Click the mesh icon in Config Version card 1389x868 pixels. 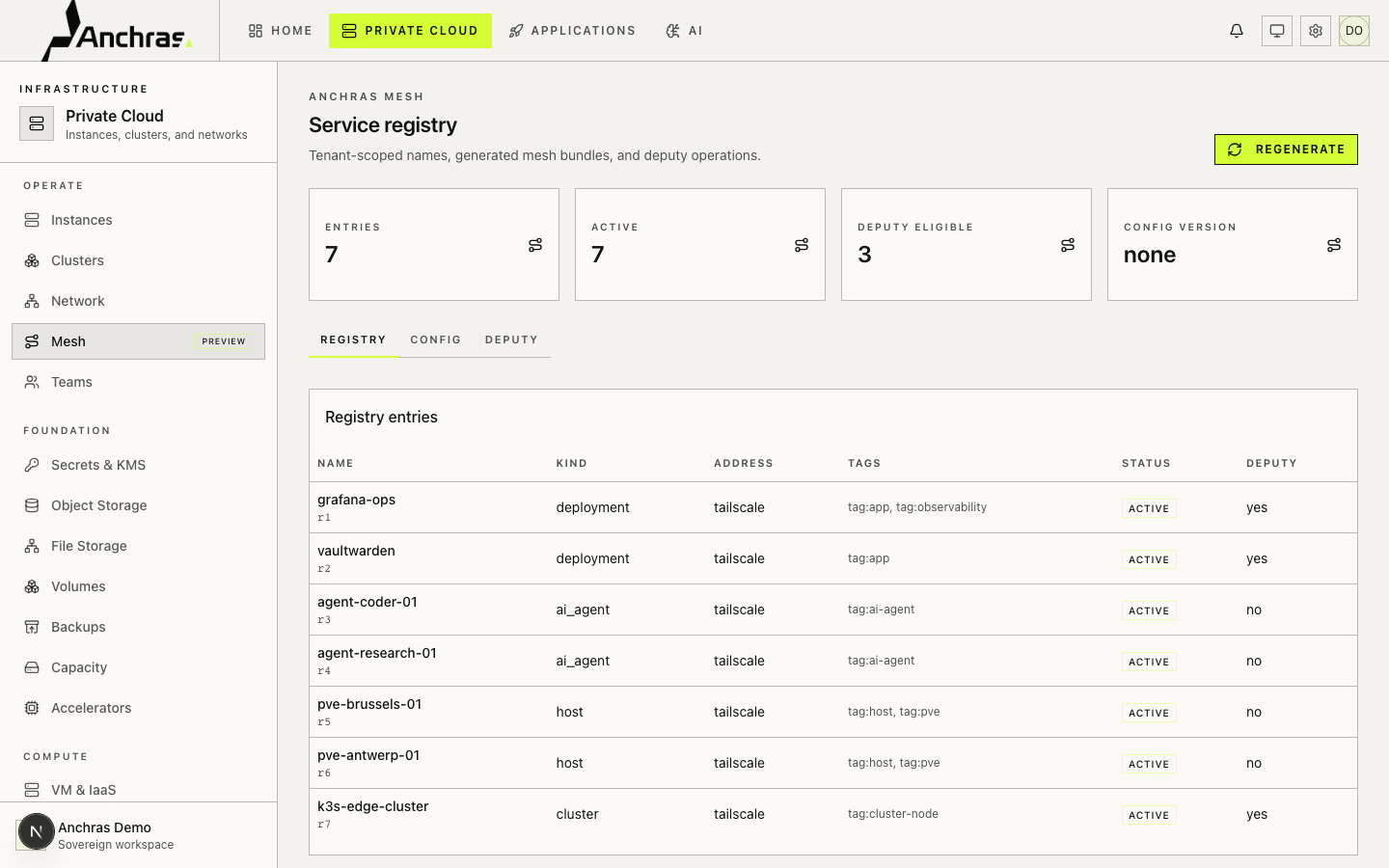[x=1334, y=245]
